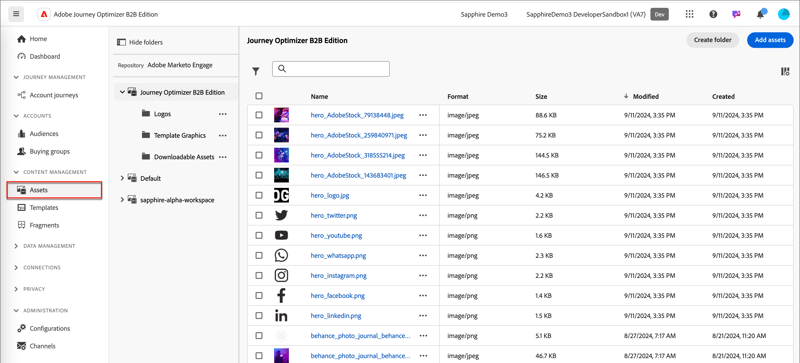Open actions menu for hero_twitter.png
Image resolution: width=800 pixels, height=363 pixels.
422,215
